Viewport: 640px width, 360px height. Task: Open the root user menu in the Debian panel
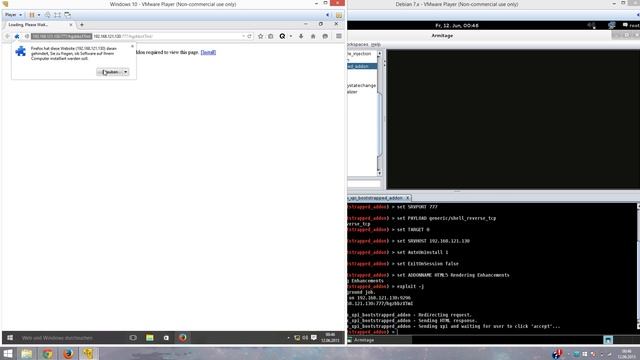[631, 25]
